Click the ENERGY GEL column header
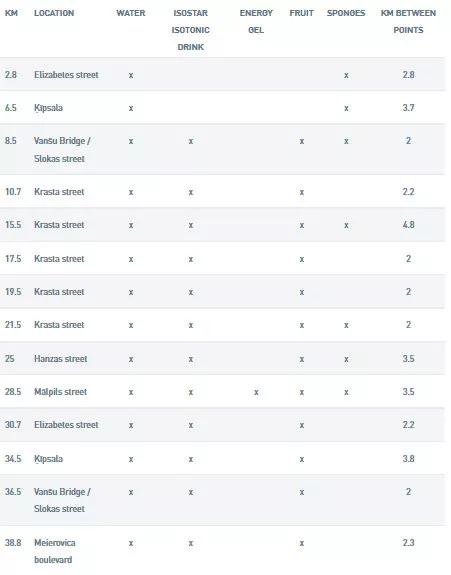 click(x=256, y=21)
